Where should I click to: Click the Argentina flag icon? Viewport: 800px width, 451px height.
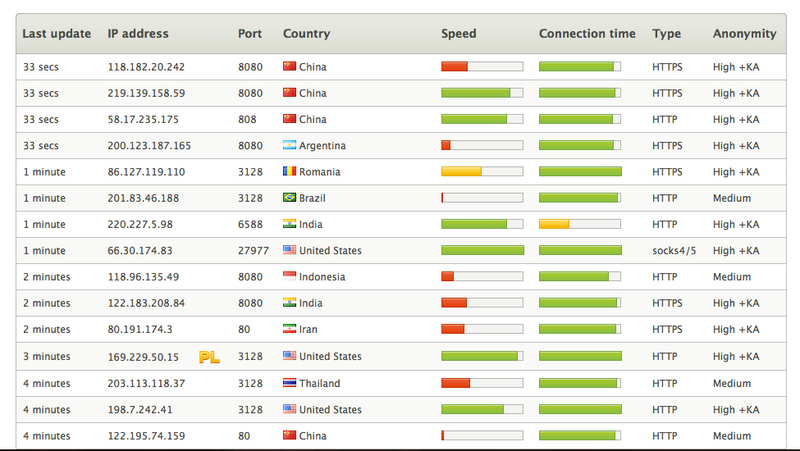pyautogui.click(x=289, y=145)
